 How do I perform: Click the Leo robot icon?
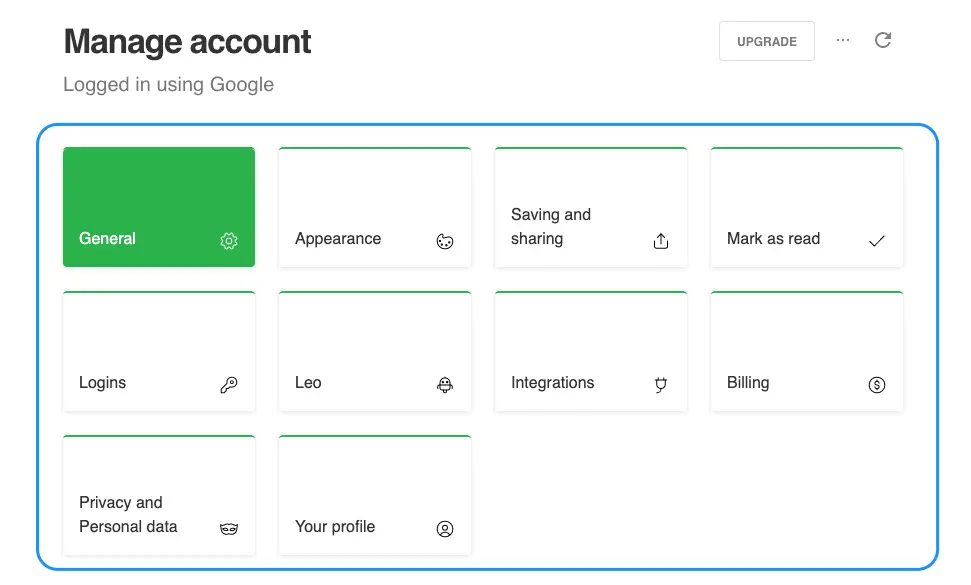[x=445, y=385]
